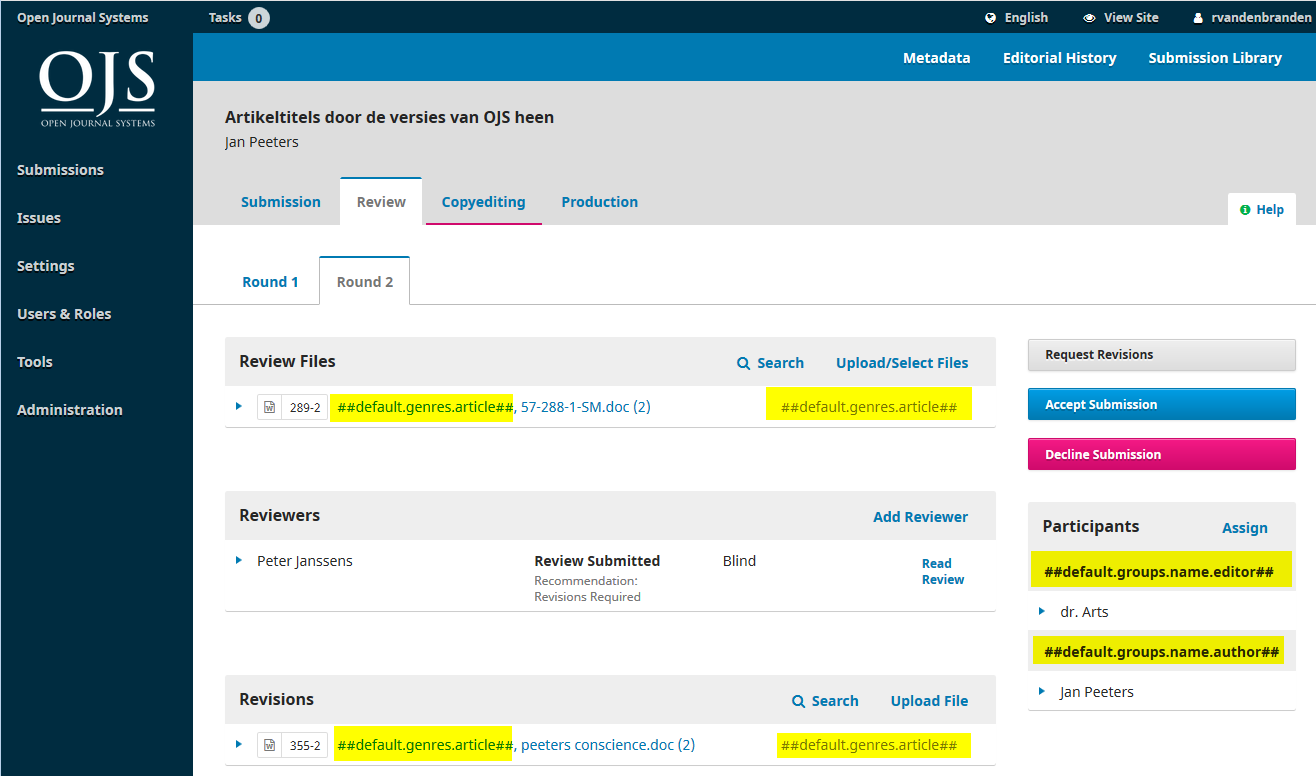Screen dimensions: 1316x776
Task: Click reviewer name Peter Janssens
Action: tap(305, 561)
